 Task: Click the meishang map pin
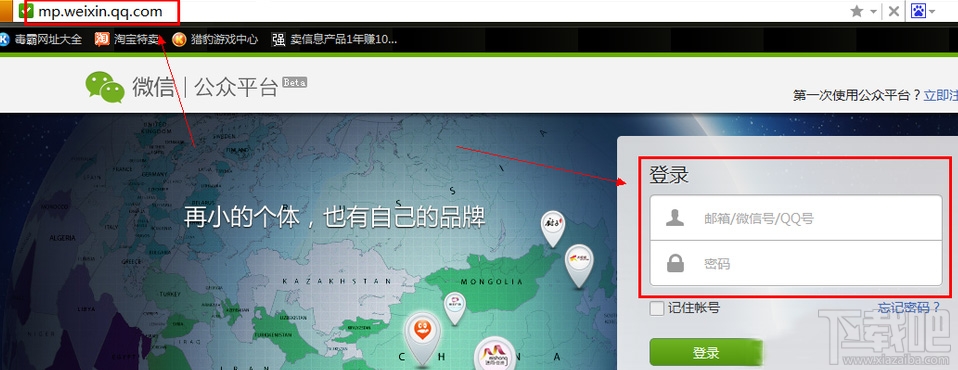[x=495, y=354]
